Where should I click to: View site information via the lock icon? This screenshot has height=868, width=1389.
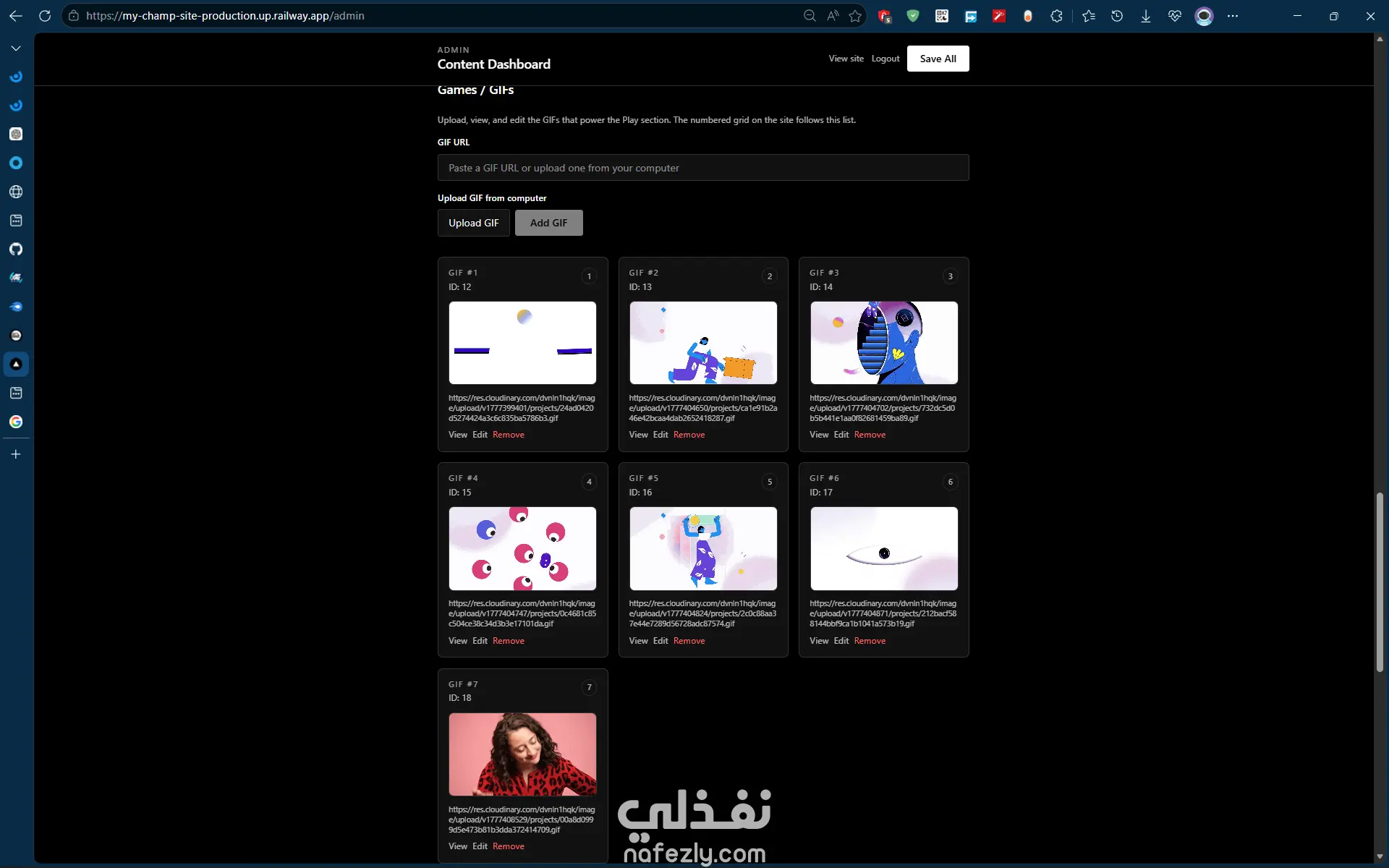(x=74, y=16)
